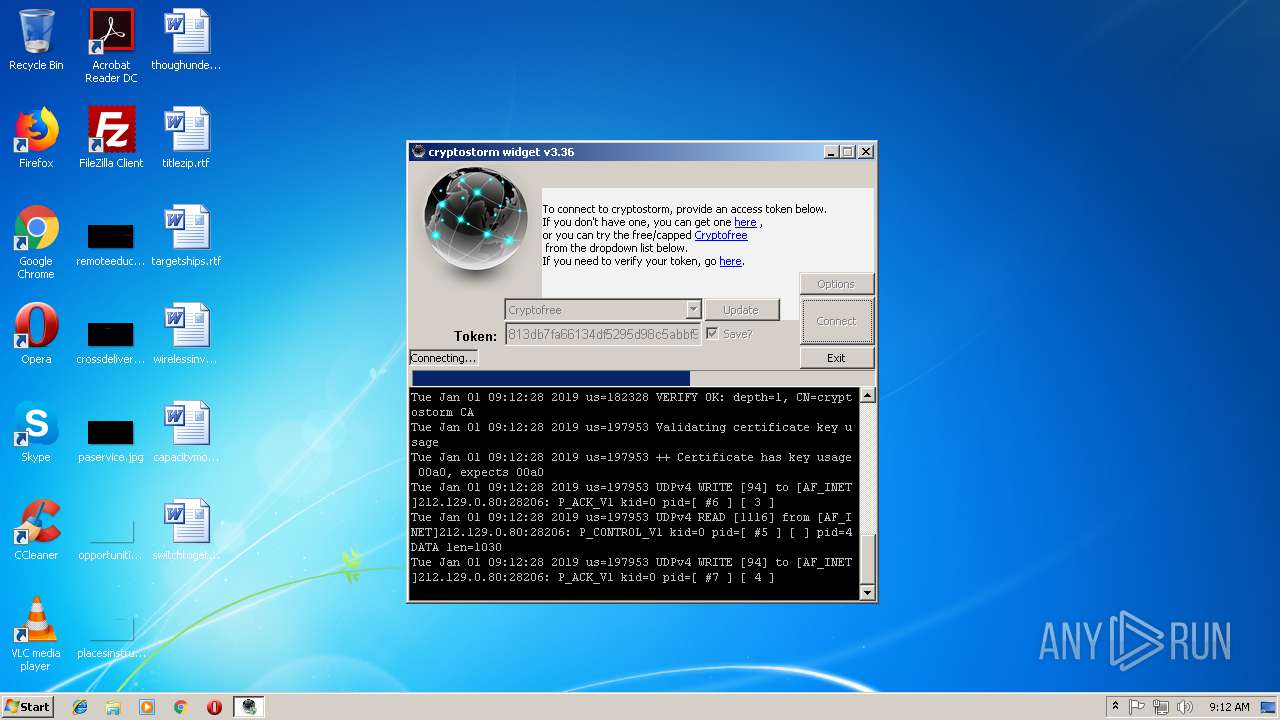Follow the first 'here' token link
The width and height of the screenshot is (1280, 720).
745,222
